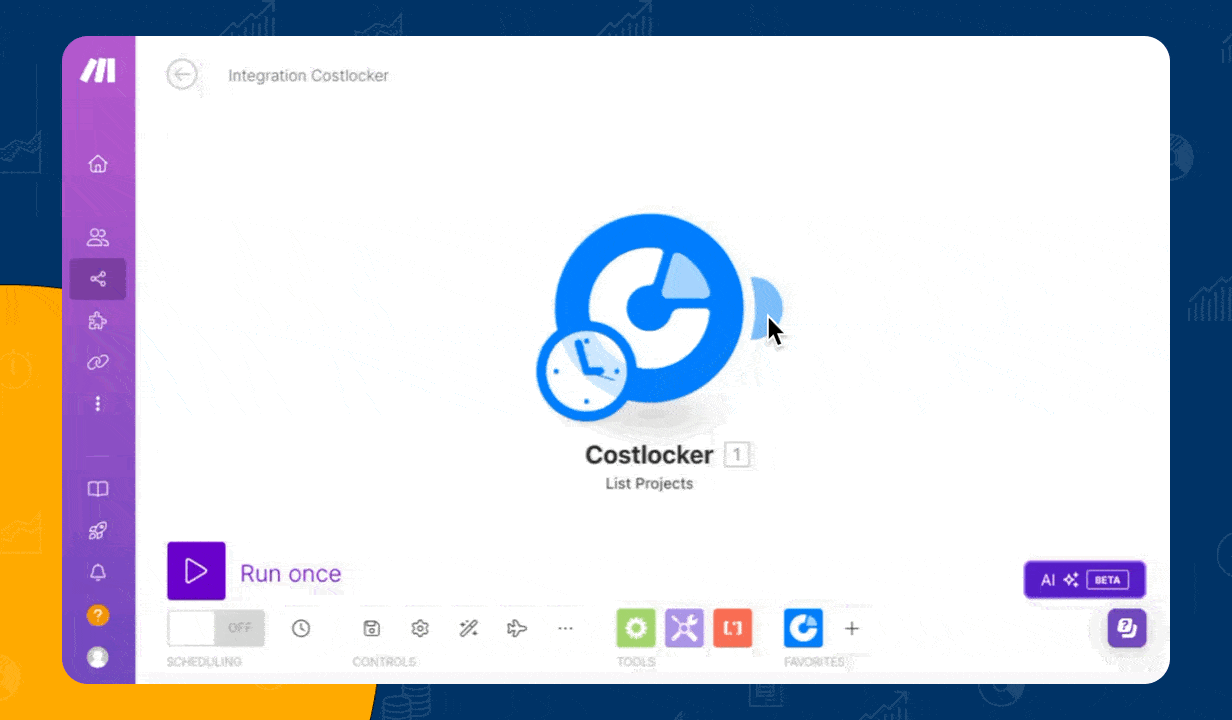Click the Run once button

pos(197,571)
